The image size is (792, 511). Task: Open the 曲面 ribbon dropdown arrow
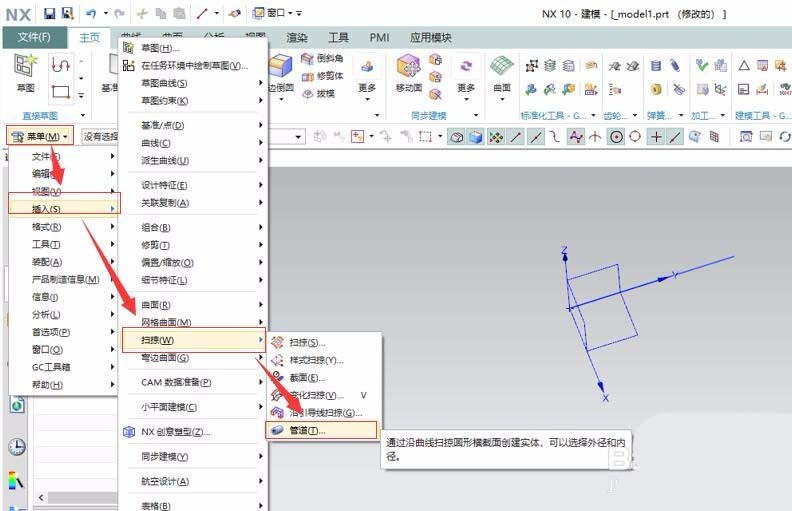(502, 99)
